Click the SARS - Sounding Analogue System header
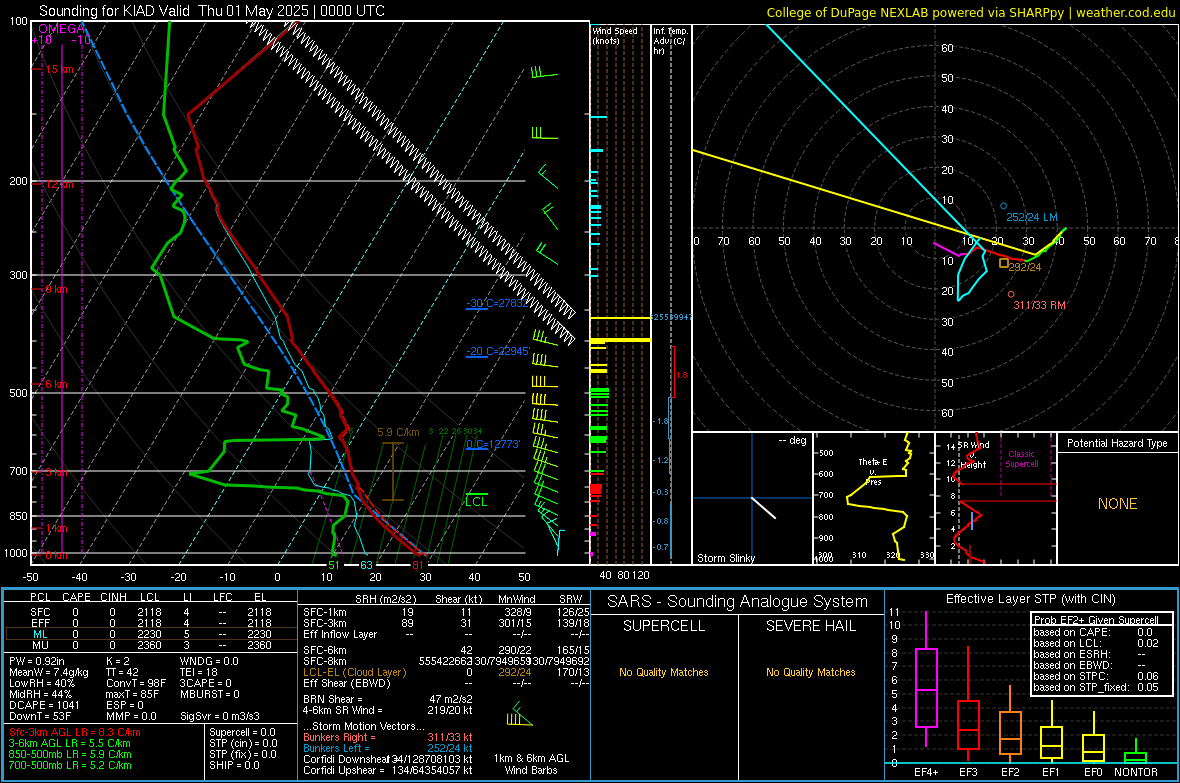The height and width of the screenshot is (783, 1180). point(738,601)
